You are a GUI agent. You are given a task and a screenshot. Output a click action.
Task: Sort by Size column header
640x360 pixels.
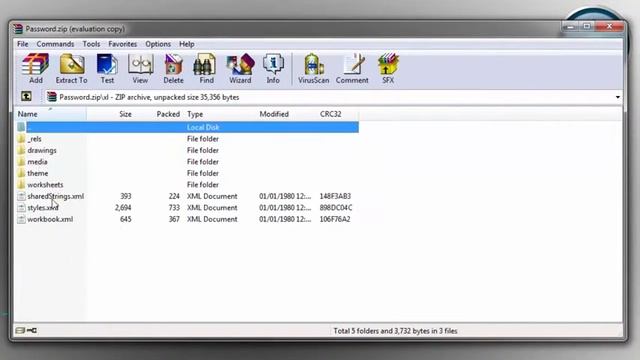point(110,114)
